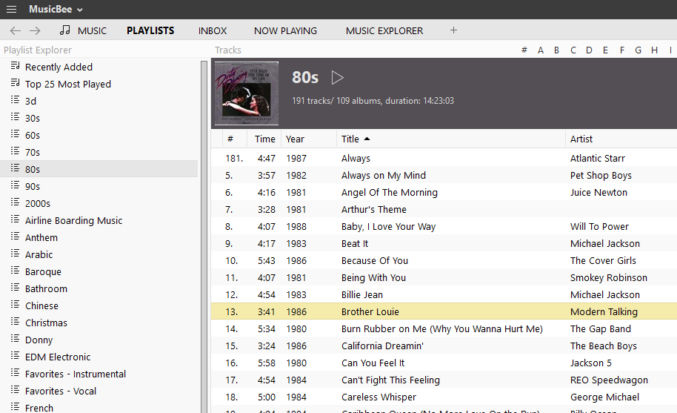The image size is (677, 413).
Task: Select the Careless Whisper track row
Action: tap(444, 397)
